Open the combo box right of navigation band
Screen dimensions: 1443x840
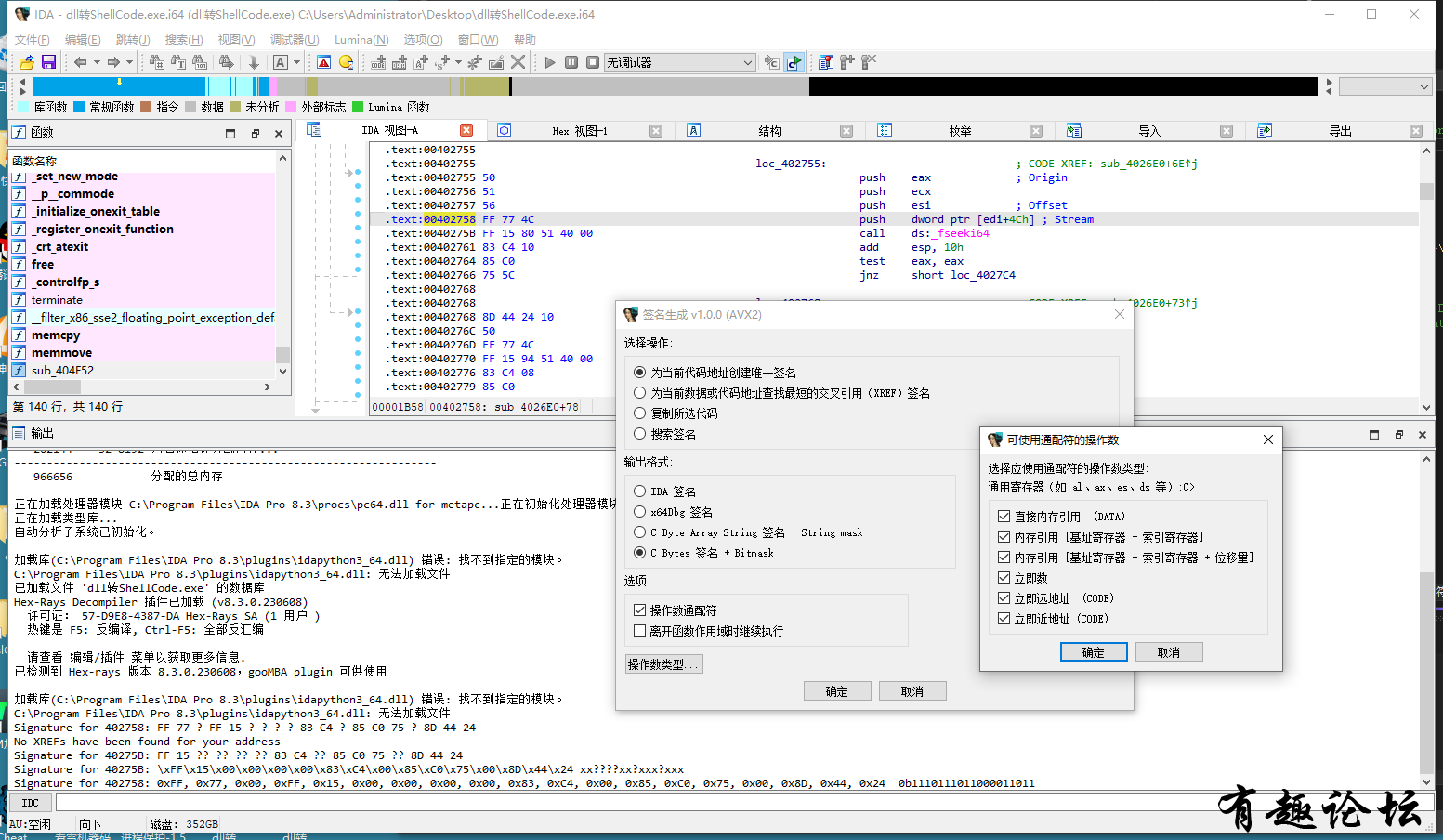pos(1385,86)
